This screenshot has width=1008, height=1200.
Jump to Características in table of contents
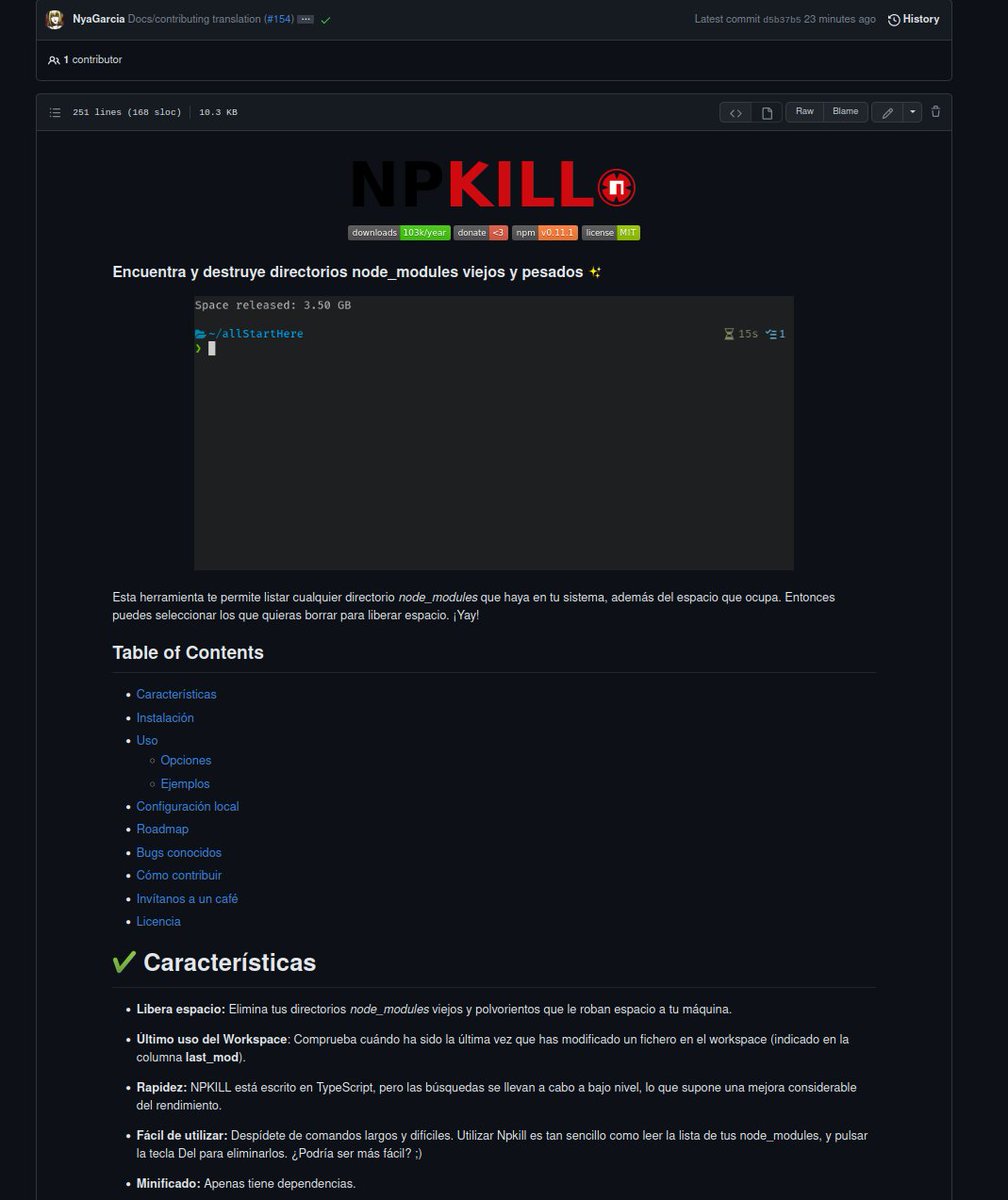176,694
